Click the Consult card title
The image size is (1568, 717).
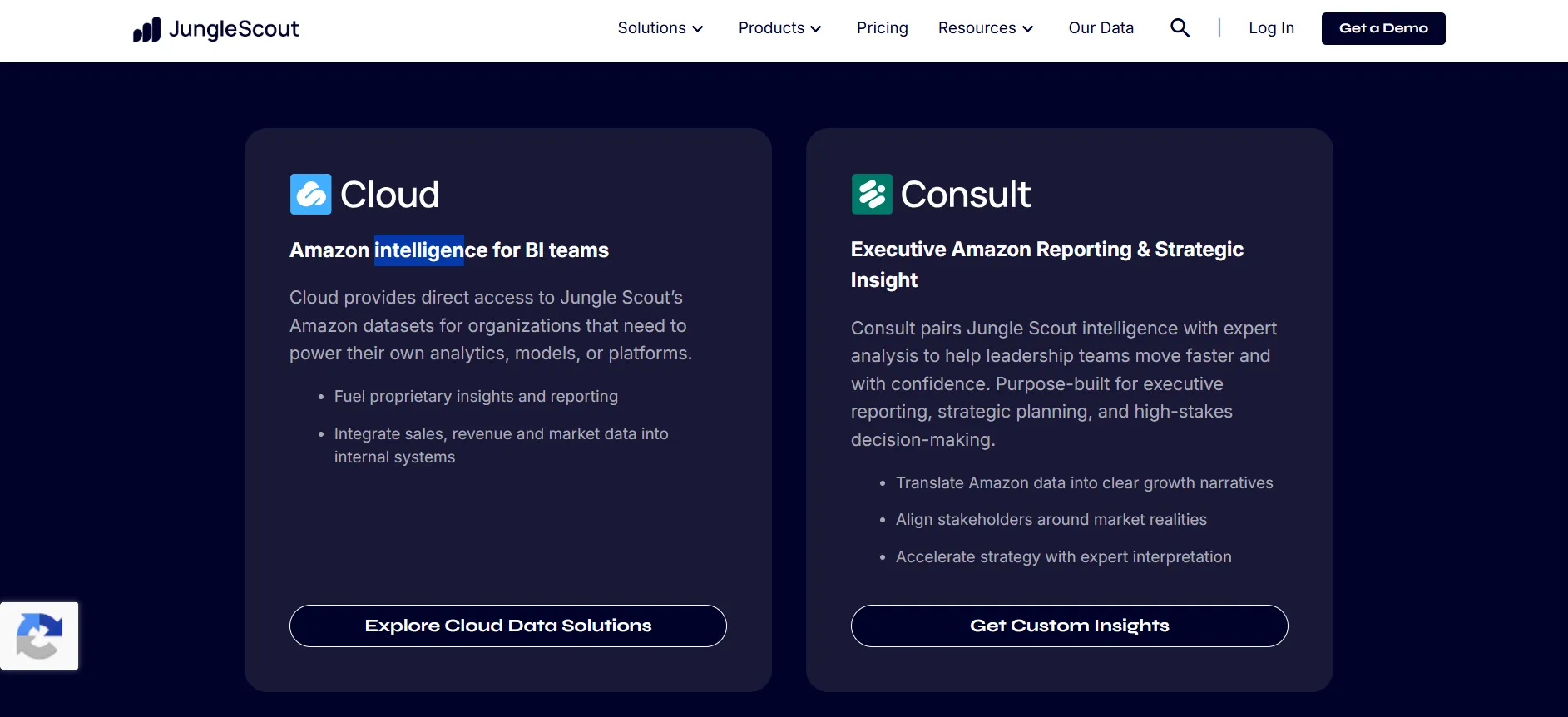coord(966,195)
